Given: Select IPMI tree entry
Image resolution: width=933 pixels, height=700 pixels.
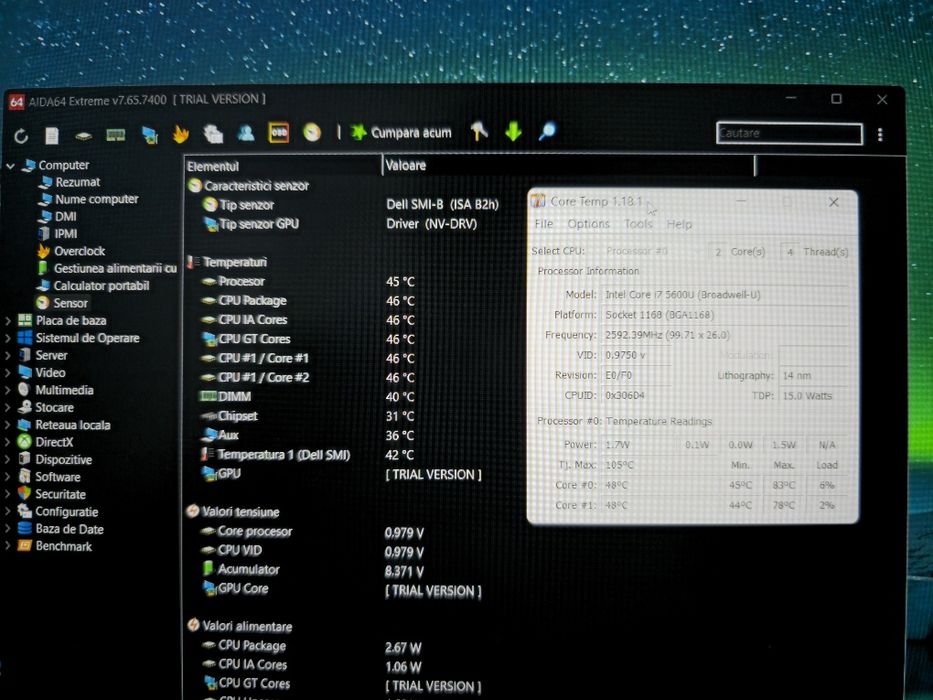Looking at the screenshot, I should pyautogui.click(x=65, y=234).
